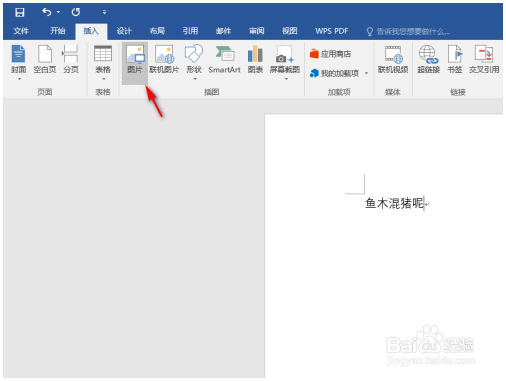
Task: Go to the 引用 tab
Action: 190,31
